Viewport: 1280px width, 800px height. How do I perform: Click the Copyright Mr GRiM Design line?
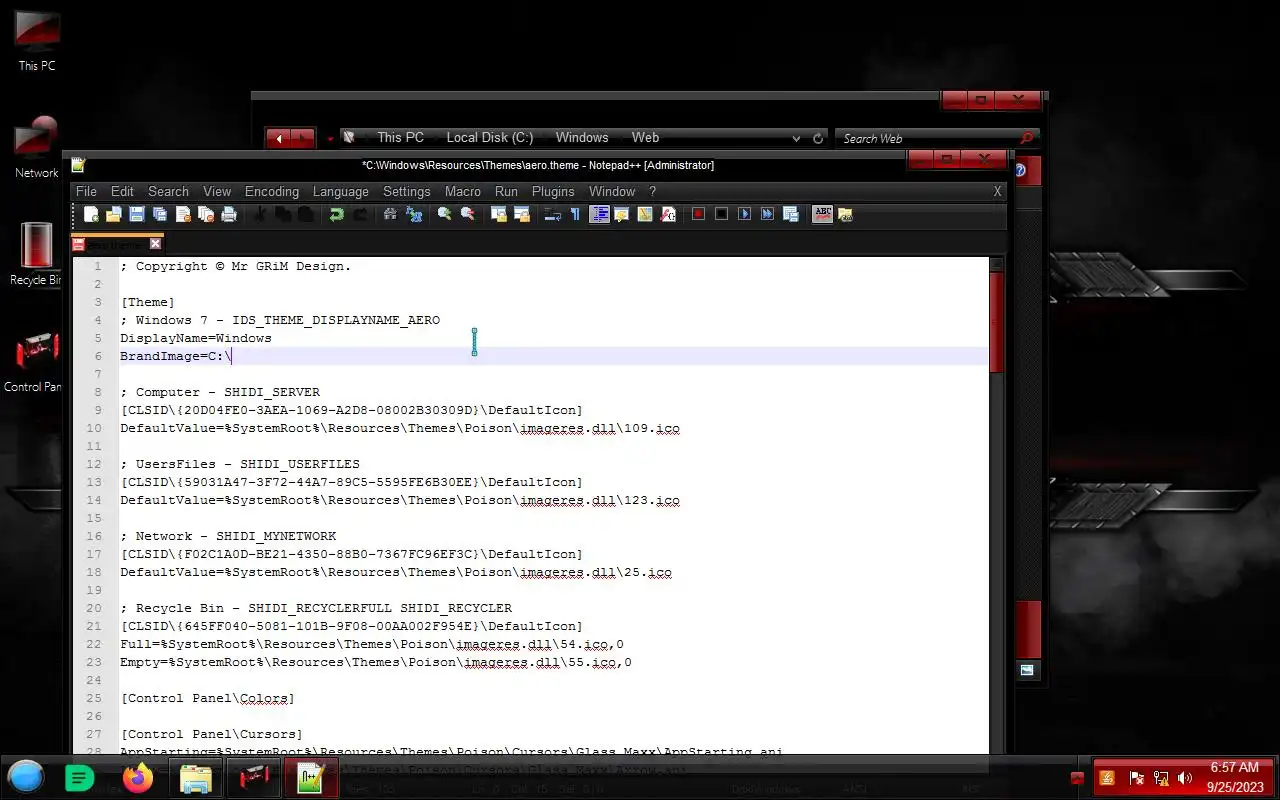pos(236,266)
